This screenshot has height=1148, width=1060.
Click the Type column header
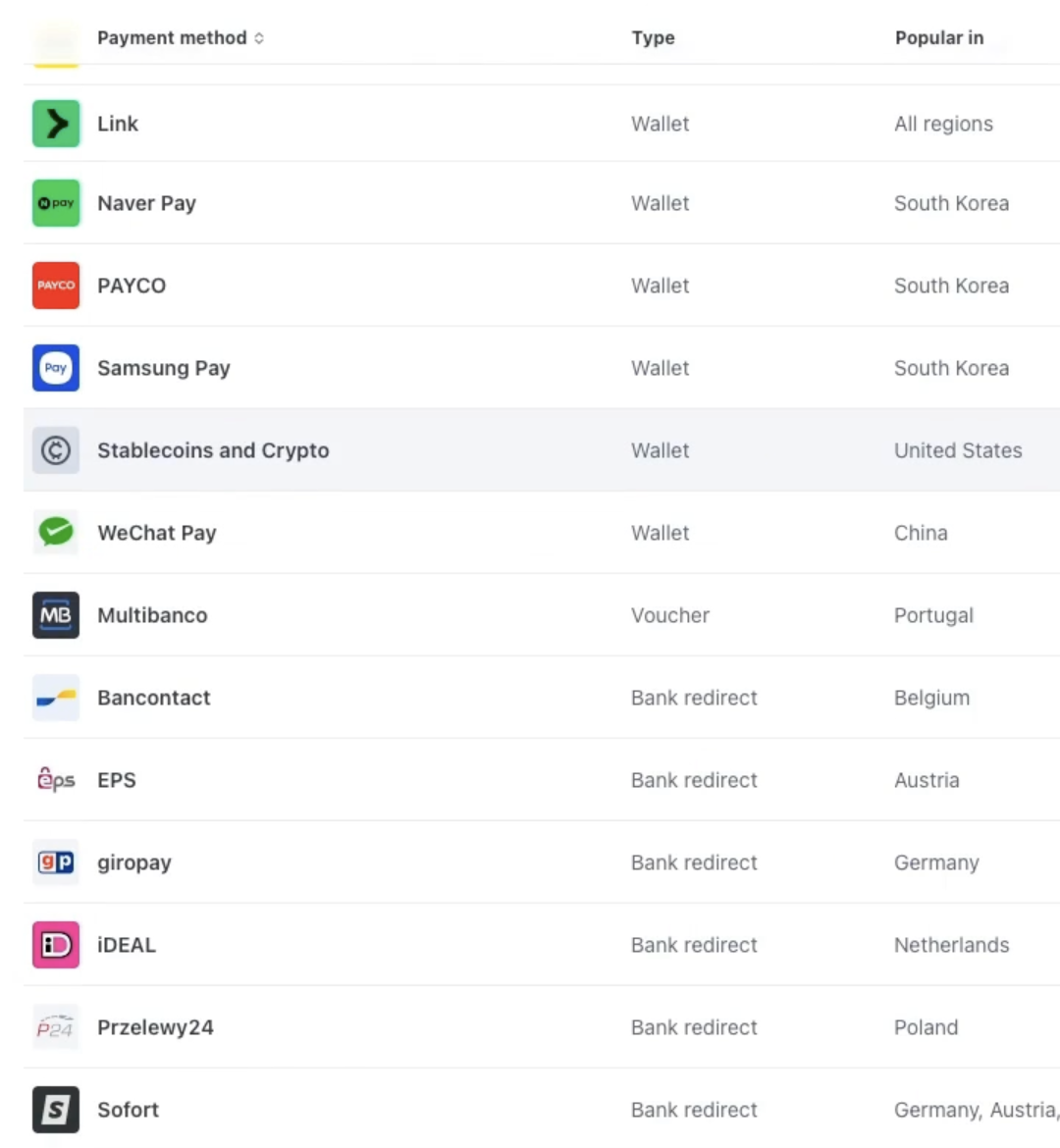tap(653, 37)
